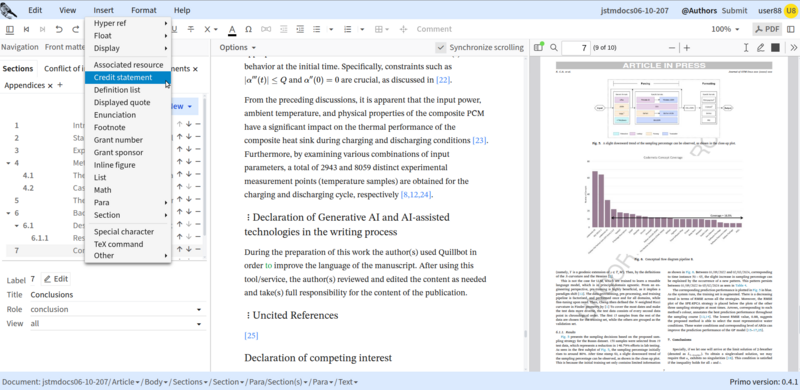The image size is (800, 390).
Task: Open the Role conclusion dropdown
Action: [x=116, y=309]
